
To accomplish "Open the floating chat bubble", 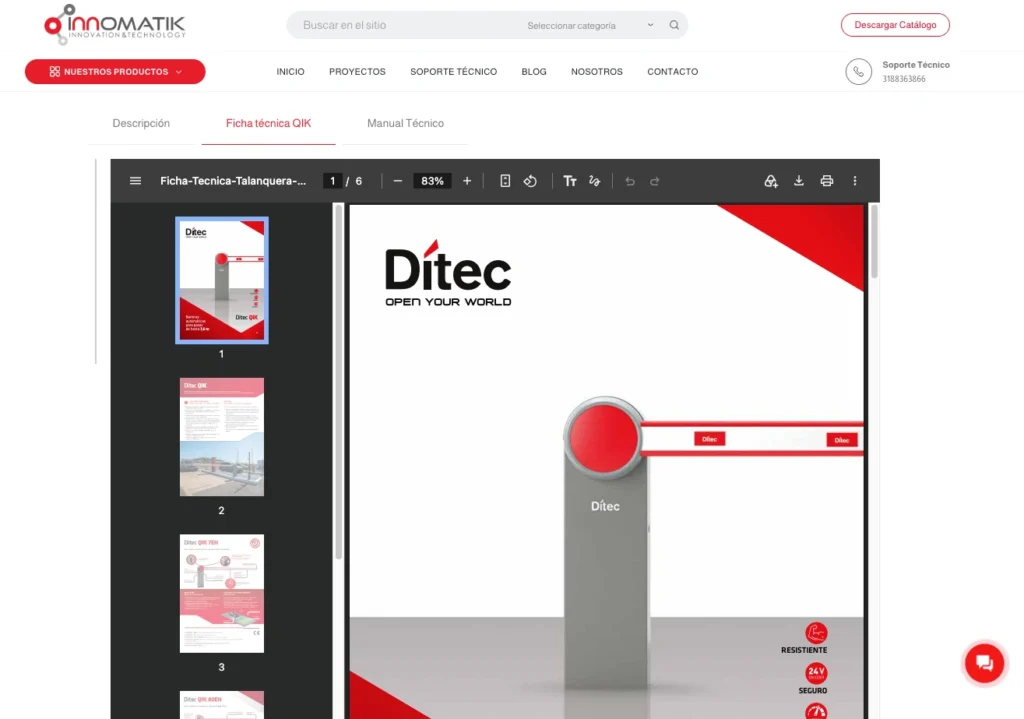I will click(984, 663).
